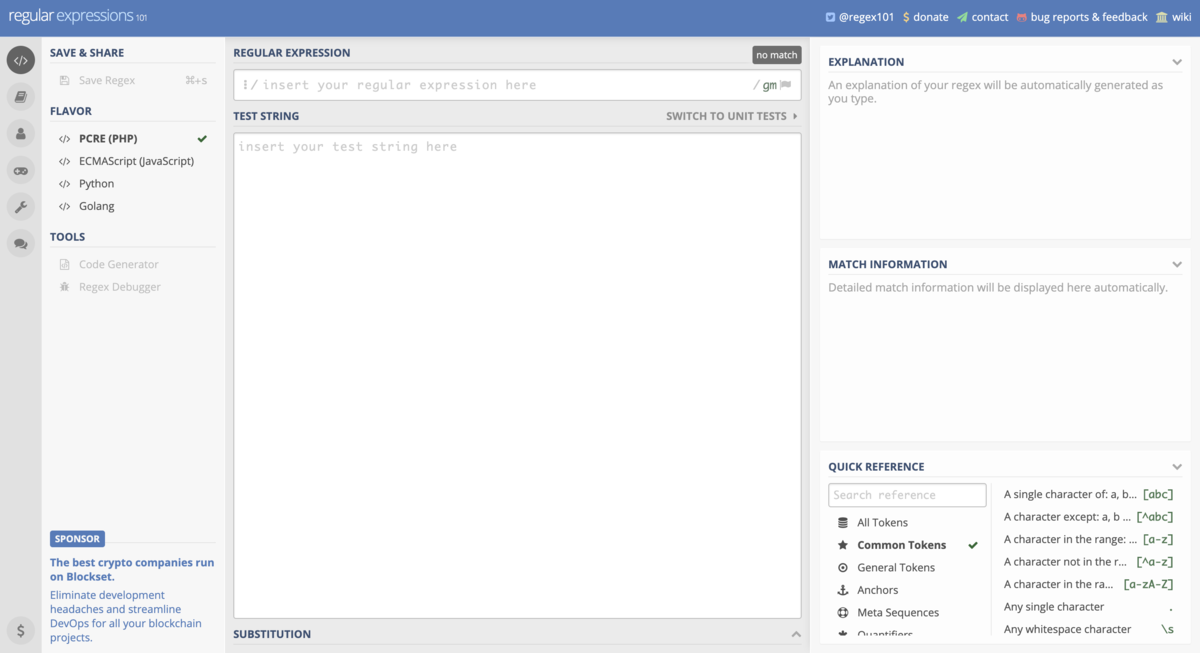Select ECMAScript (JavaScript) flavor

[133, 161]
